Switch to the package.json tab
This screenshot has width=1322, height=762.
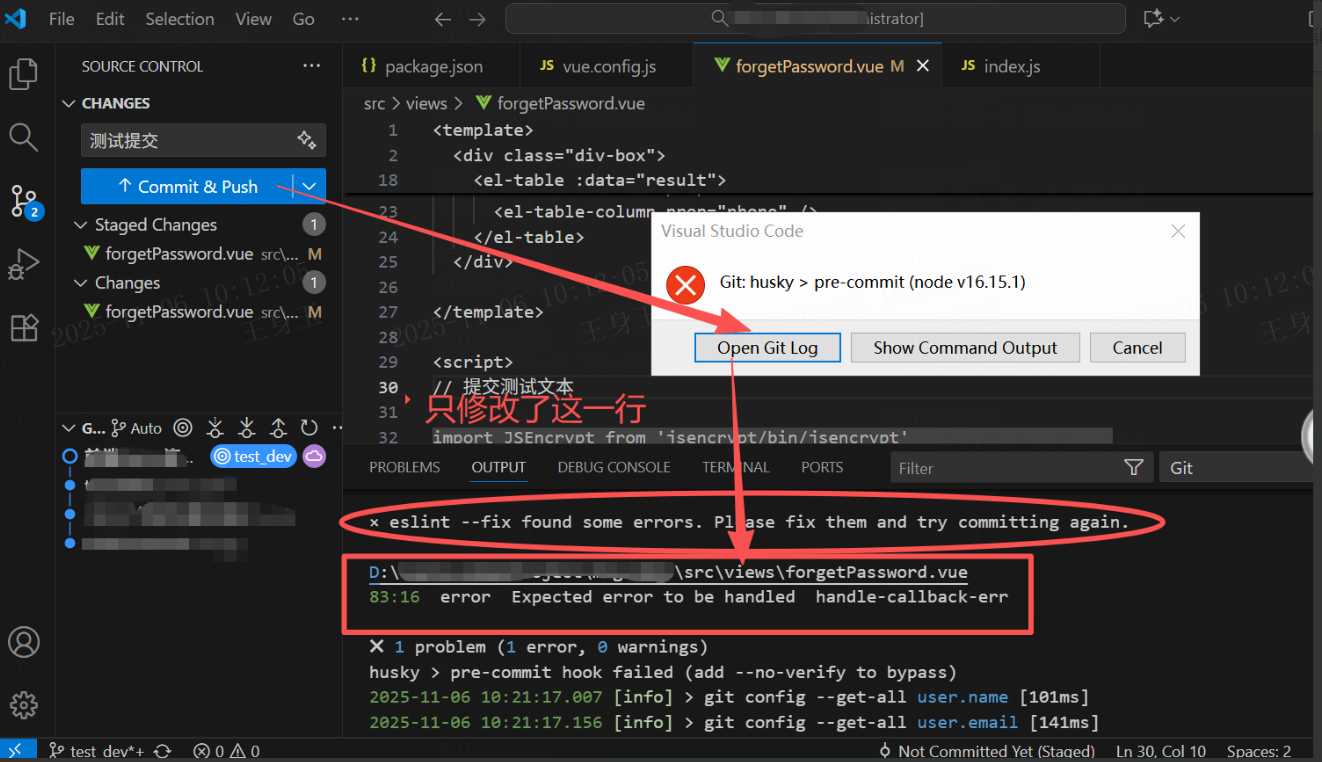coord(432,66)
